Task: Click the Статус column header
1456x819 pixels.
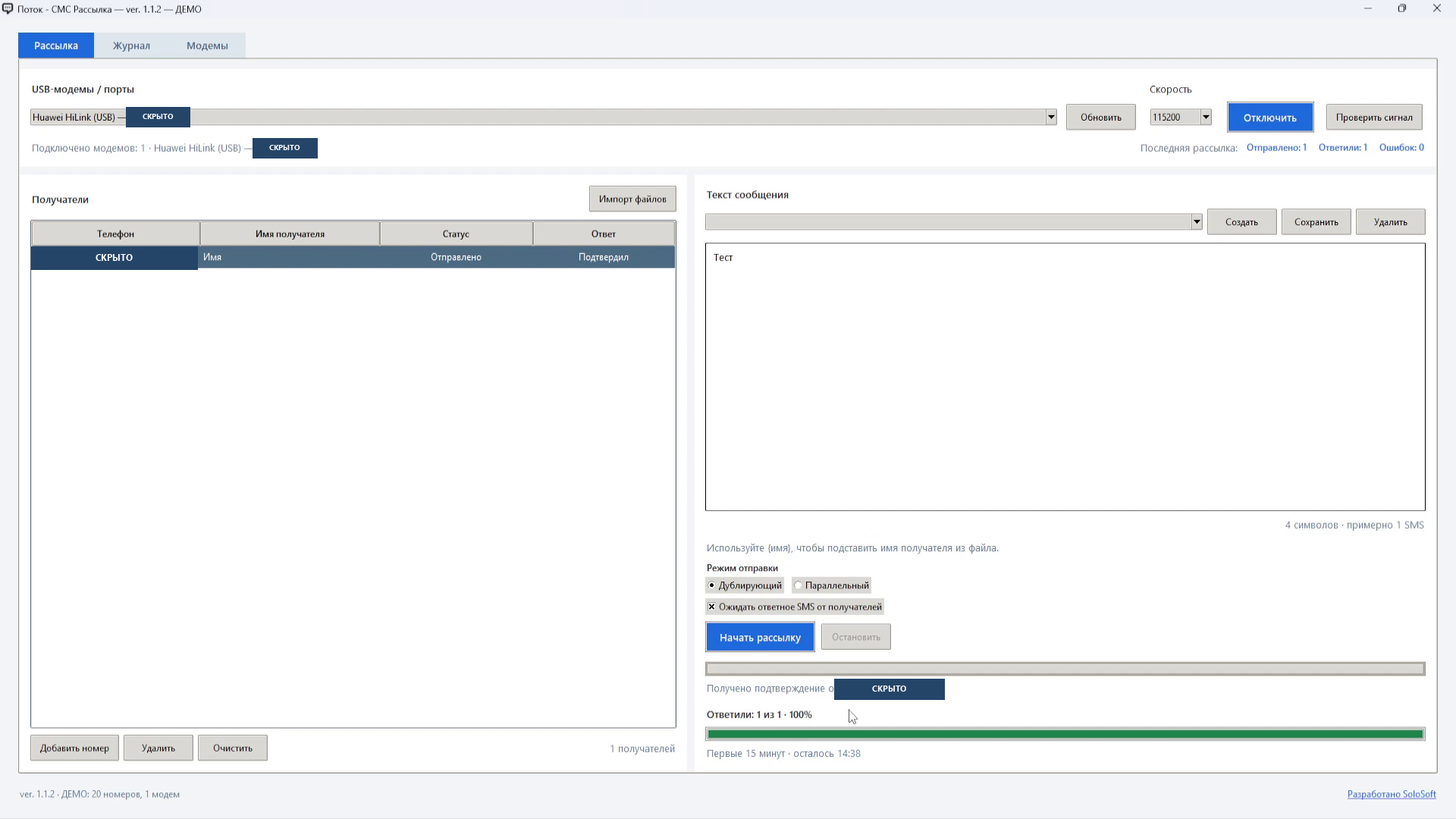Action: coord(456,234)
